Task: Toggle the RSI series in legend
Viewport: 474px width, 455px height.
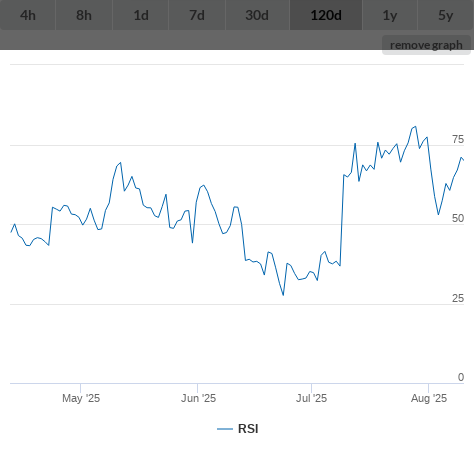Action: (x=238, y=429)
